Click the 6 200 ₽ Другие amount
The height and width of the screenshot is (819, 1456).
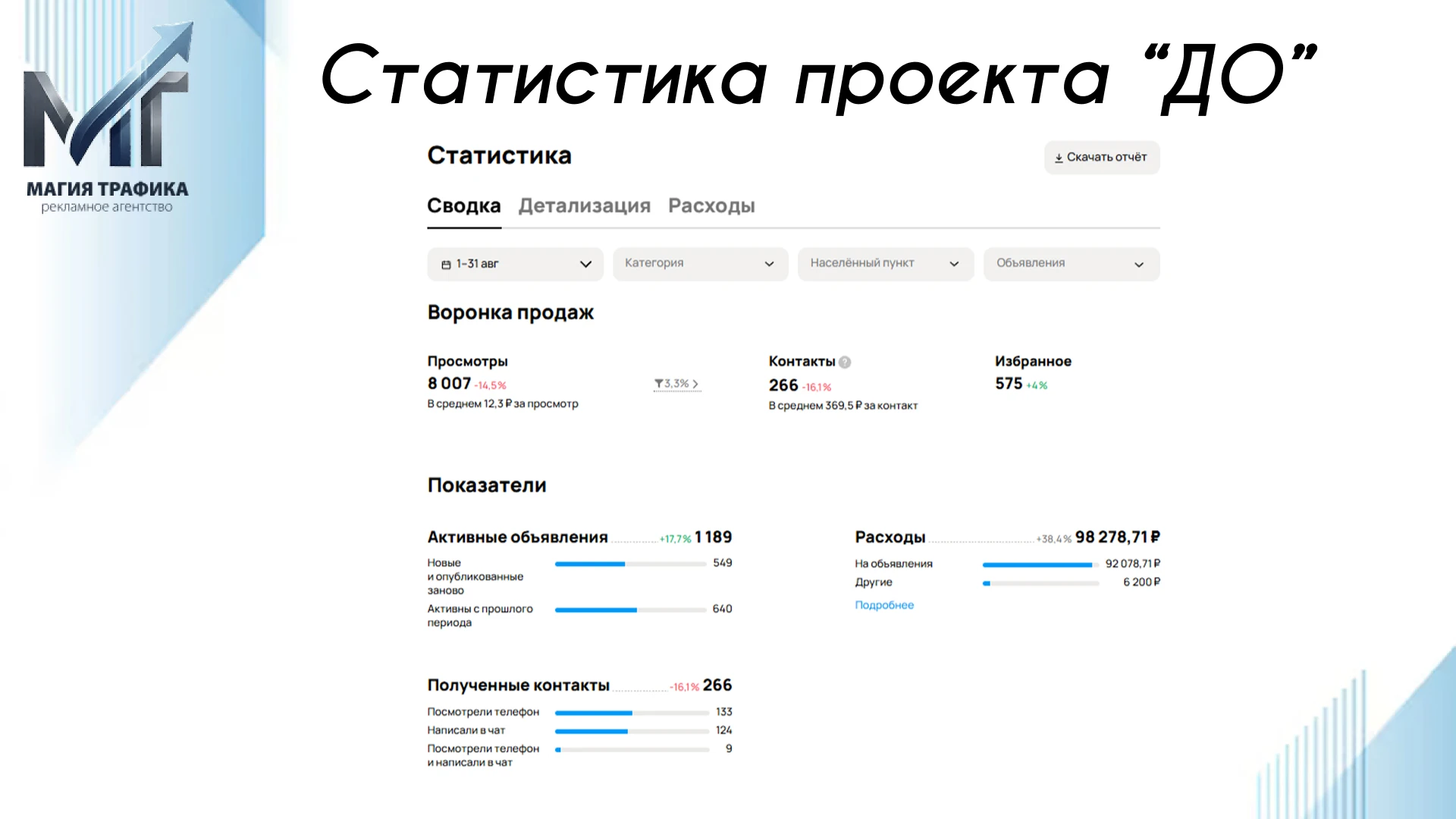(x=1142, y=582)
